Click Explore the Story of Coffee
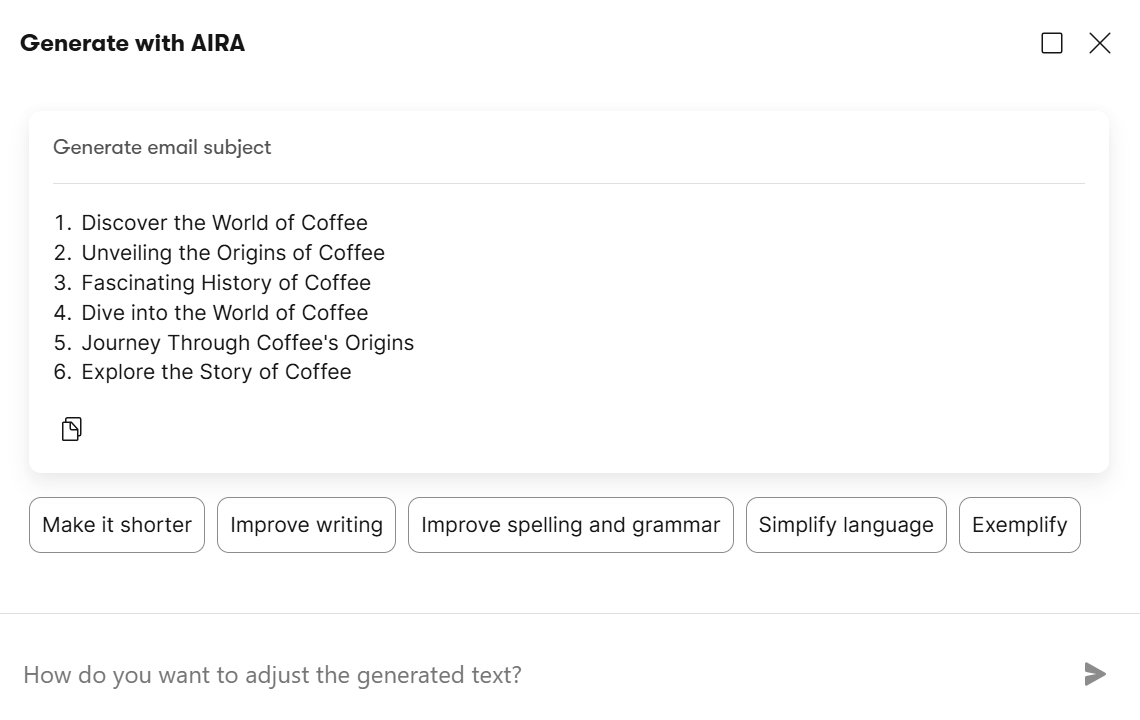1140x720 pixels. (216, 372)
